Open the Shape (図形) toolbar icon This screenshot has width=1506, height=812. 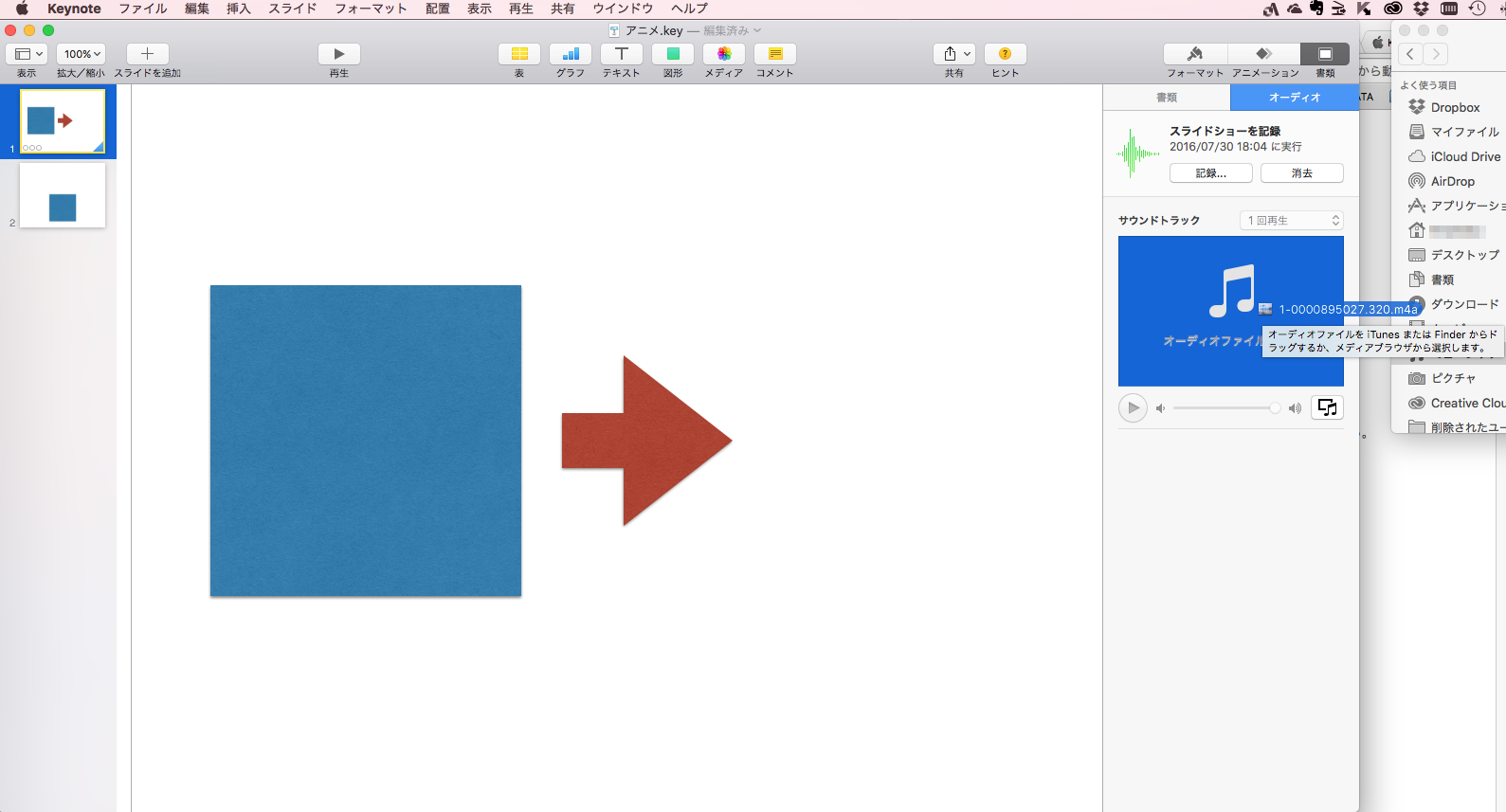tap(673, 54)
